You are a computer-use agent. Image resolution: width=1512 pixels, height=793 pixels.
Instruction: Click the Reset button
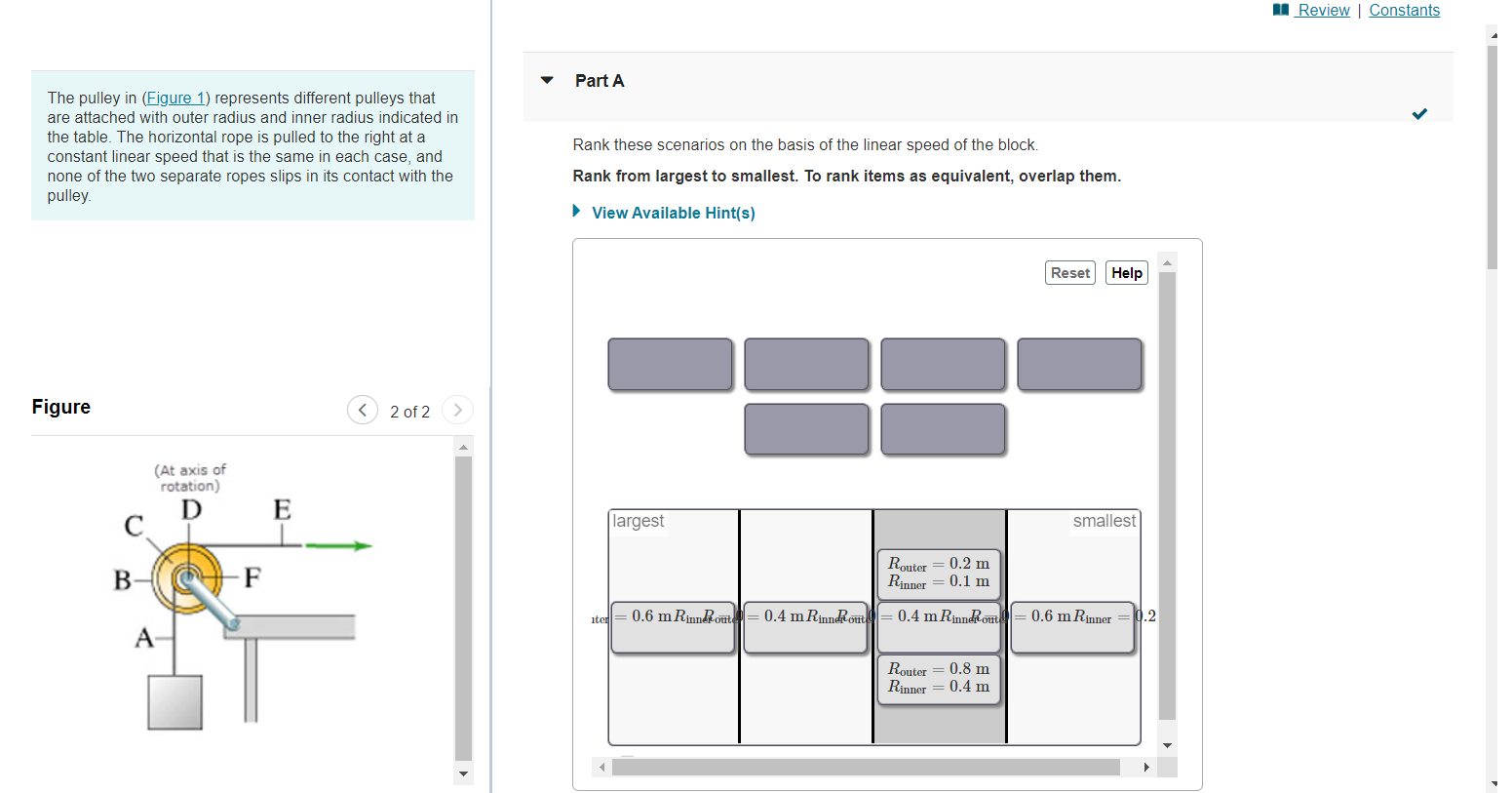click(x=1070, y=273)
